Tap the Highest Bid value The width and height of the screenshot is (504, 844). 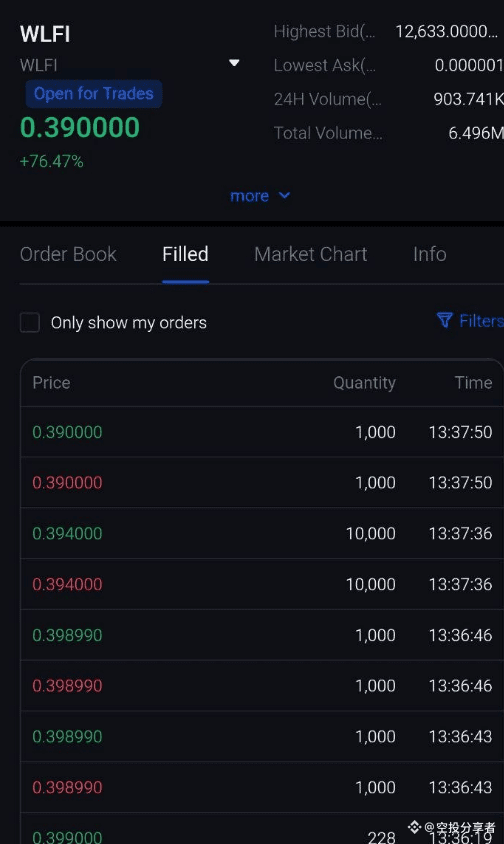446,32
